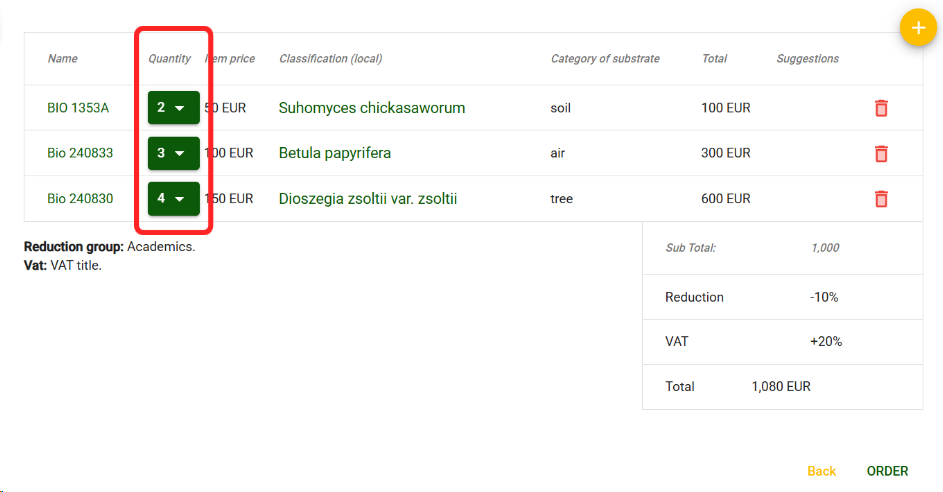Select the Bio 240830 item name
The image size is (943, 492).
[x=80, y=199]
